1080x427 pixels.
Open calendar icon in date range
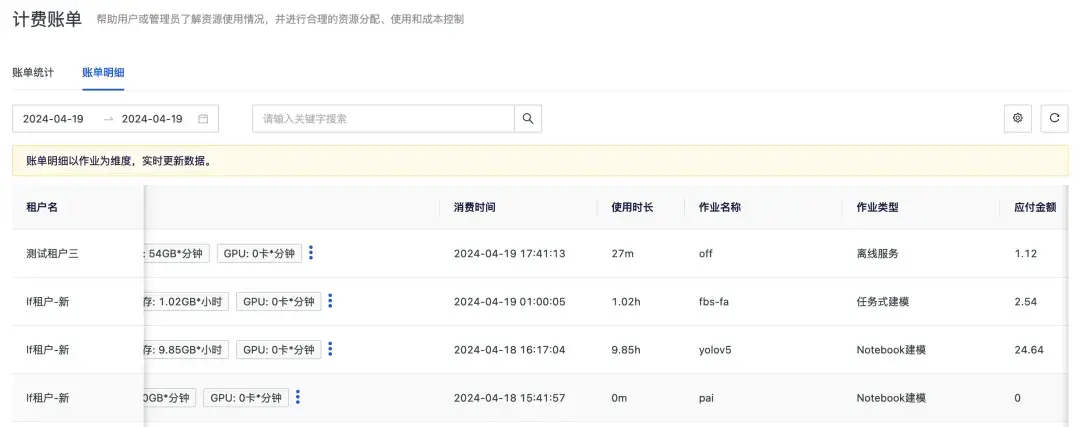click(203, 118)
